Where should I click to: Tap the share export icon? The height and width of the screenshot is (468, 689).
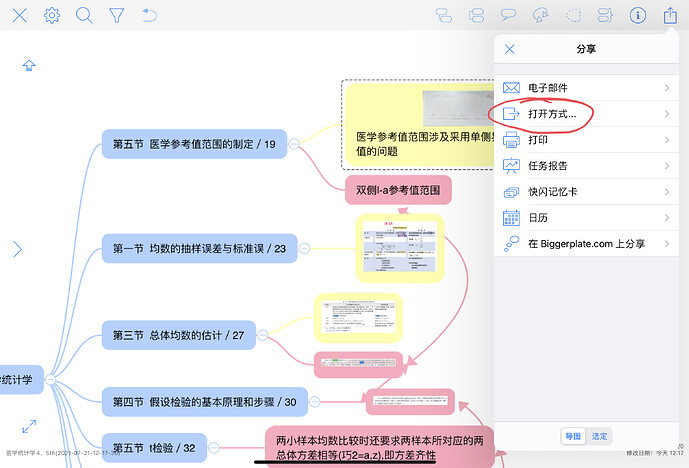(x=670, y=15)
